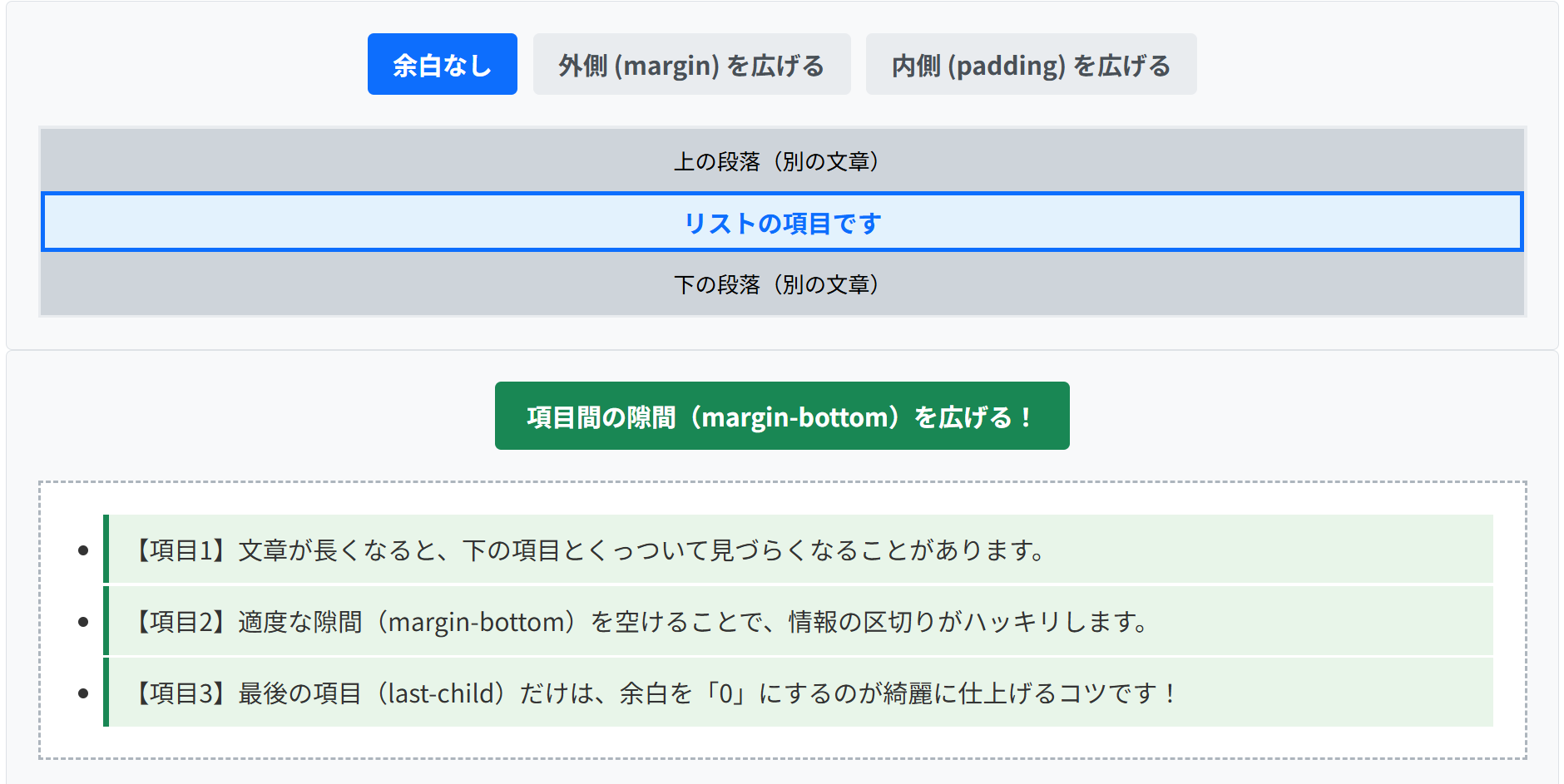This screenshot has width=1564, height=784.
Task: Click the bullet marker beside 項目3
Action: point(83,693)
